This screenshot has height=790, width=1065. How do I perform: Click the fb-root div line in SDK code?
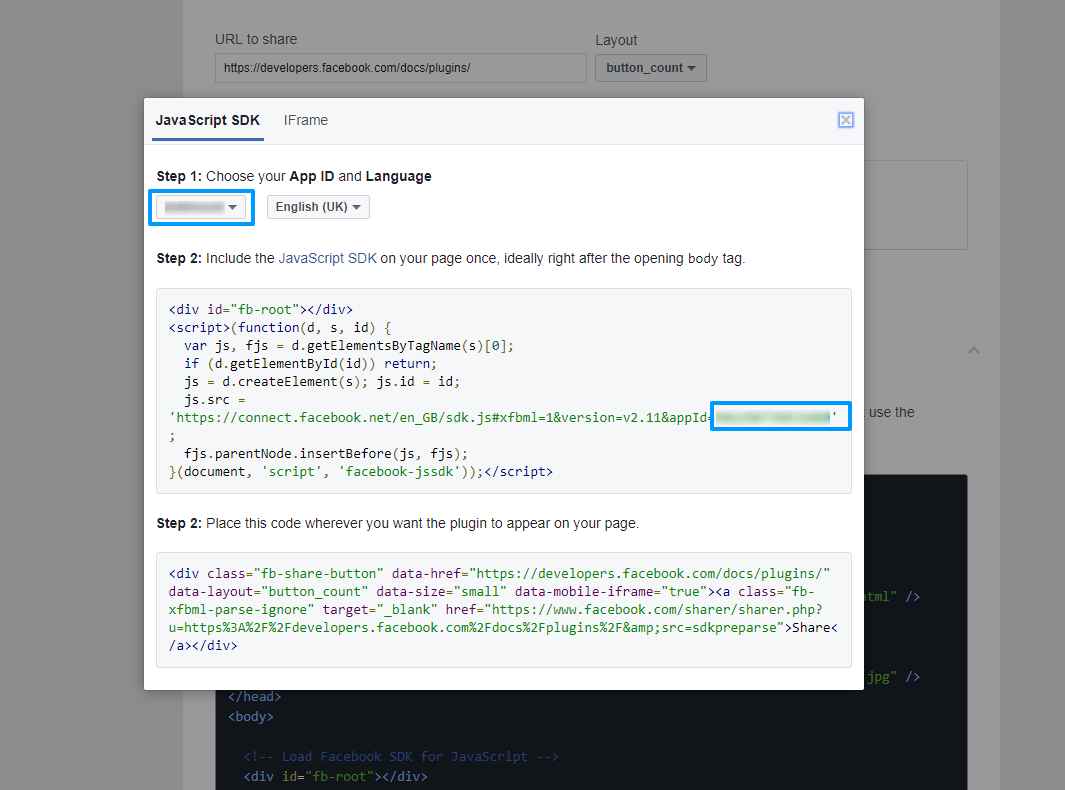pos(261,310)
